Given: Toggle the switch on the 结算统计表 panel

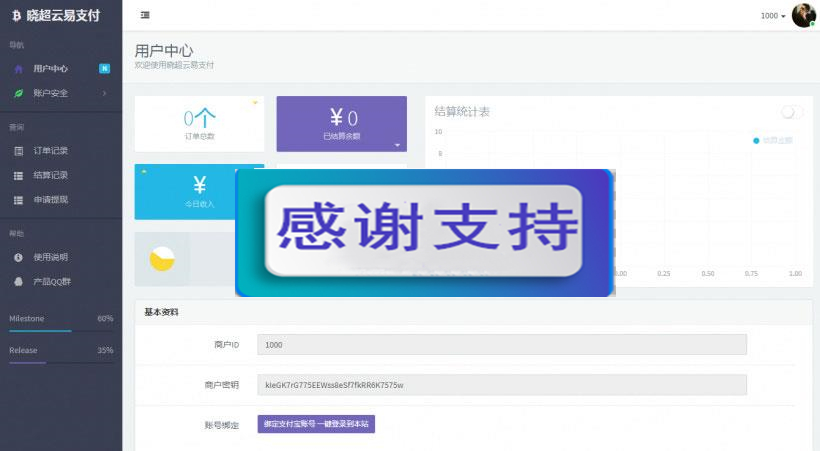Looking at the screenshot, I should [792, 112].
